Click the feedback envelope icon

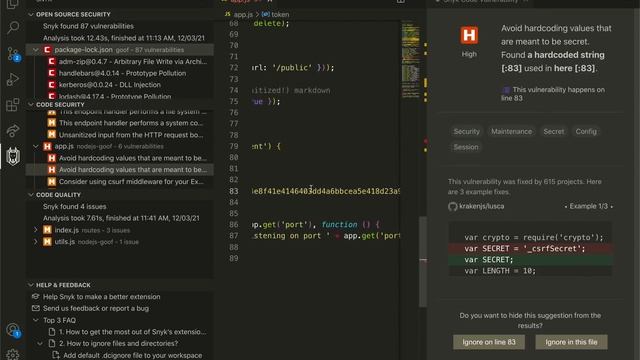pos(36,308)
